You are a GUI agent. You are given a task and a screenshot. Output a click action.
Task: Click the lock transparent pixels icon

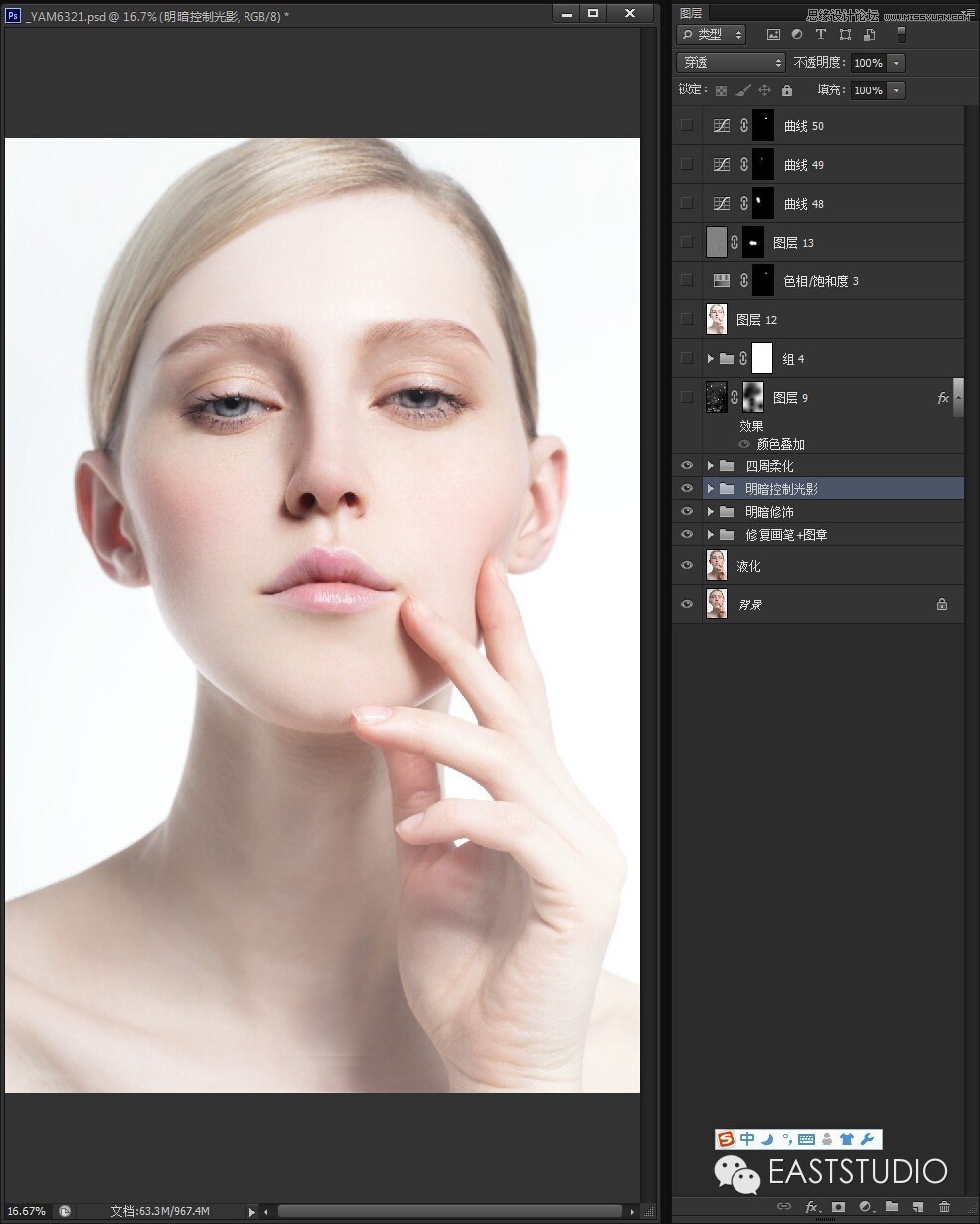pyautogui.click(x=721, y=89)
